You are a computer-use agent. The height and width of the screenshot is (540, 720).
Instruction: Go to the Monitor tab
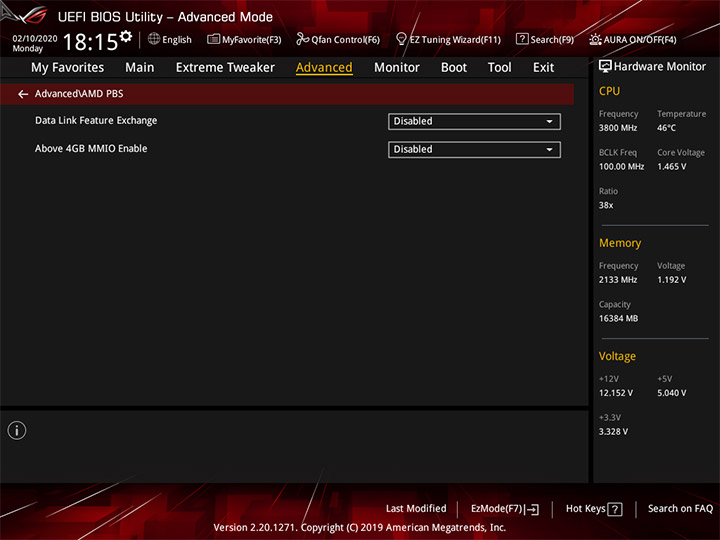(x=397, y=68)
